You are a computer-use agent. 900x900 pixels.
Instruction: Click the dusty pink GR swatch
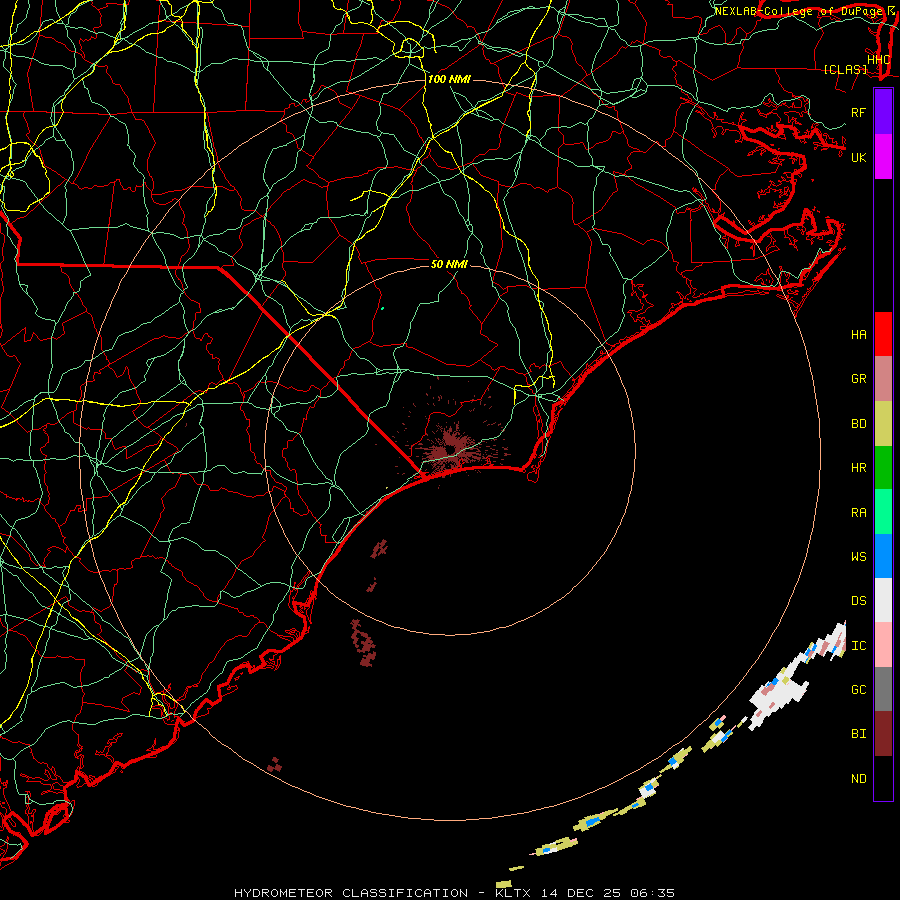coord(883,379)
